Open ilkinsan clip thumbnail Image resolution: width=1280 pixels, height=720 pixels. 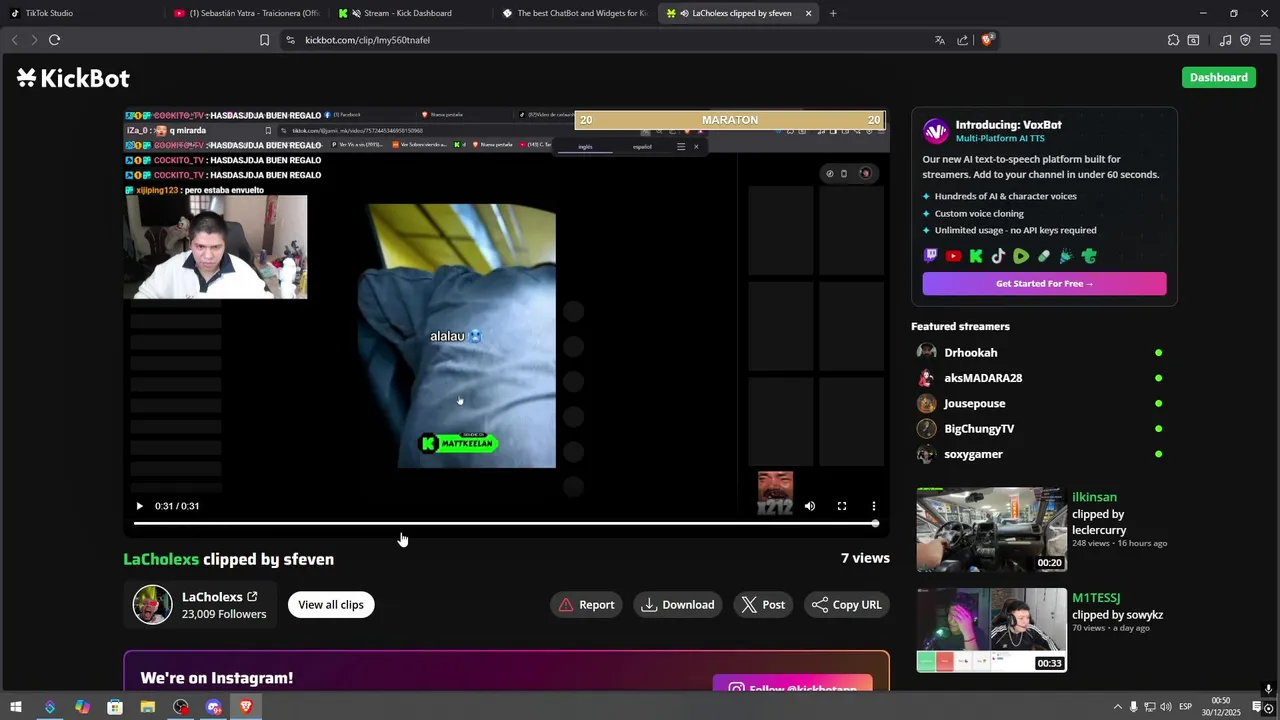pos(992,530)
